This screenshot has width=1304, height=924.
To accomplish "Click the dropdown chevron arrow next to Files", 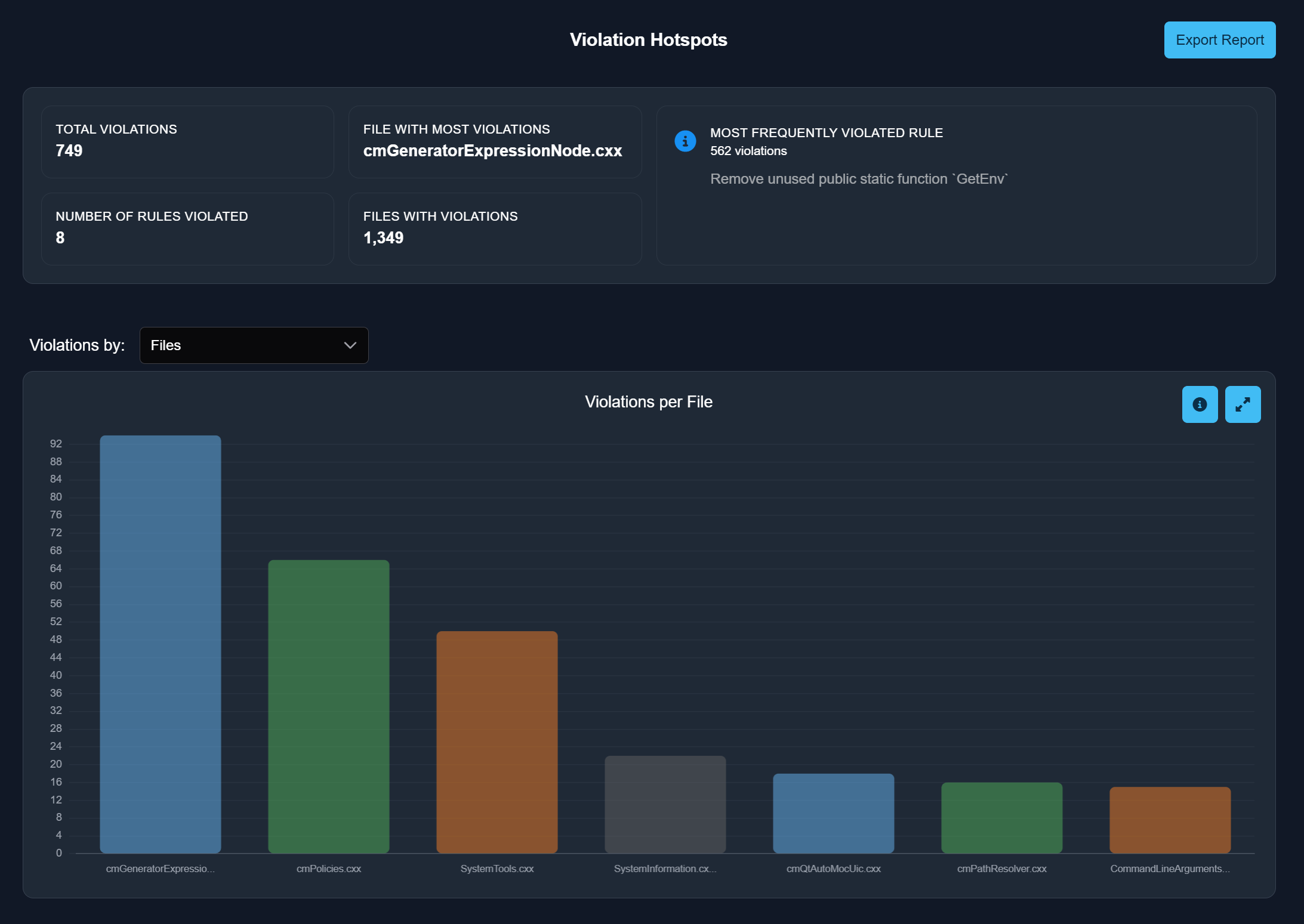I will click(x=350, y=345).
